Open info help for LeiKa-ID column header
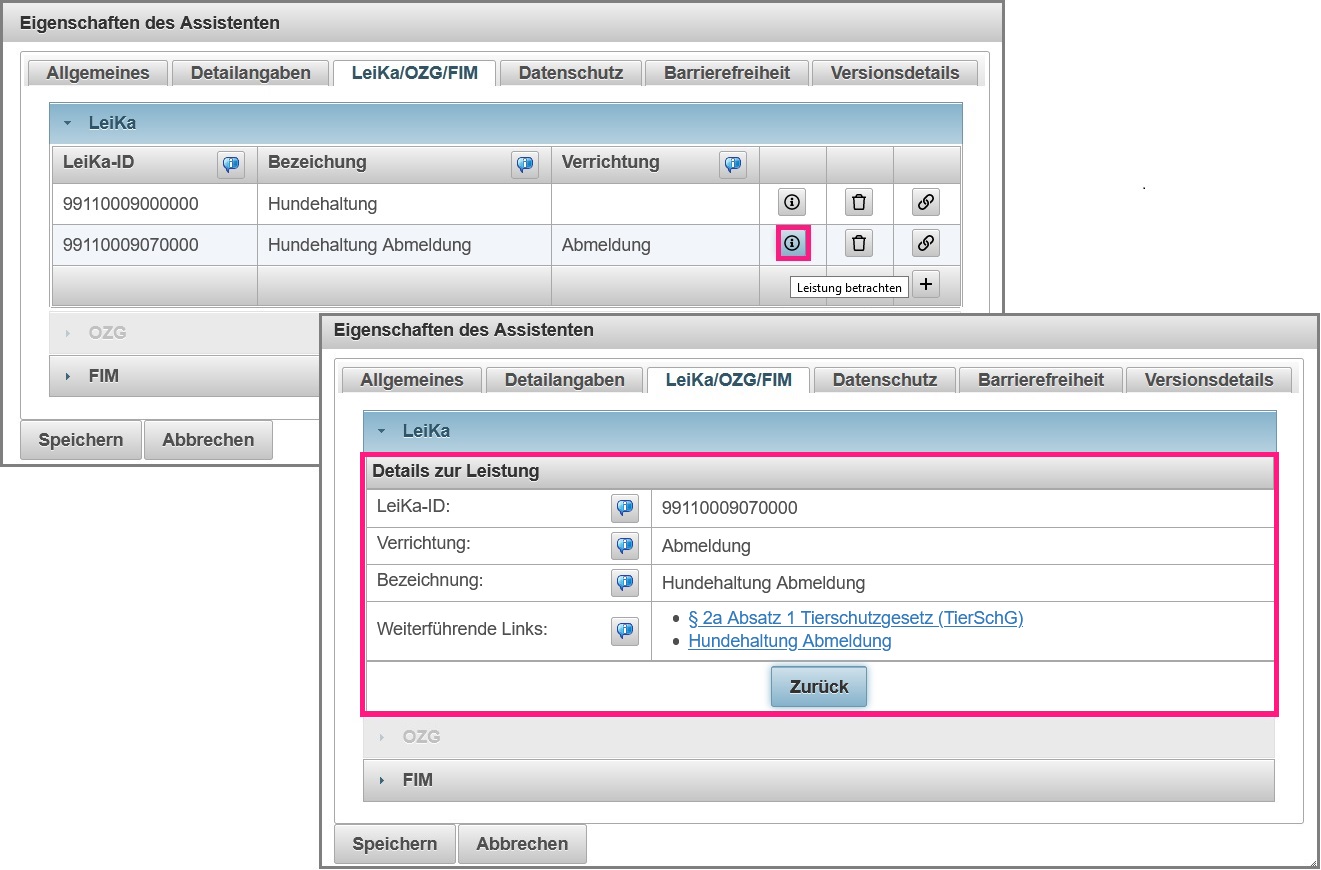The width and height of the screenshot is (1321, 870). (x=231, y=165)
